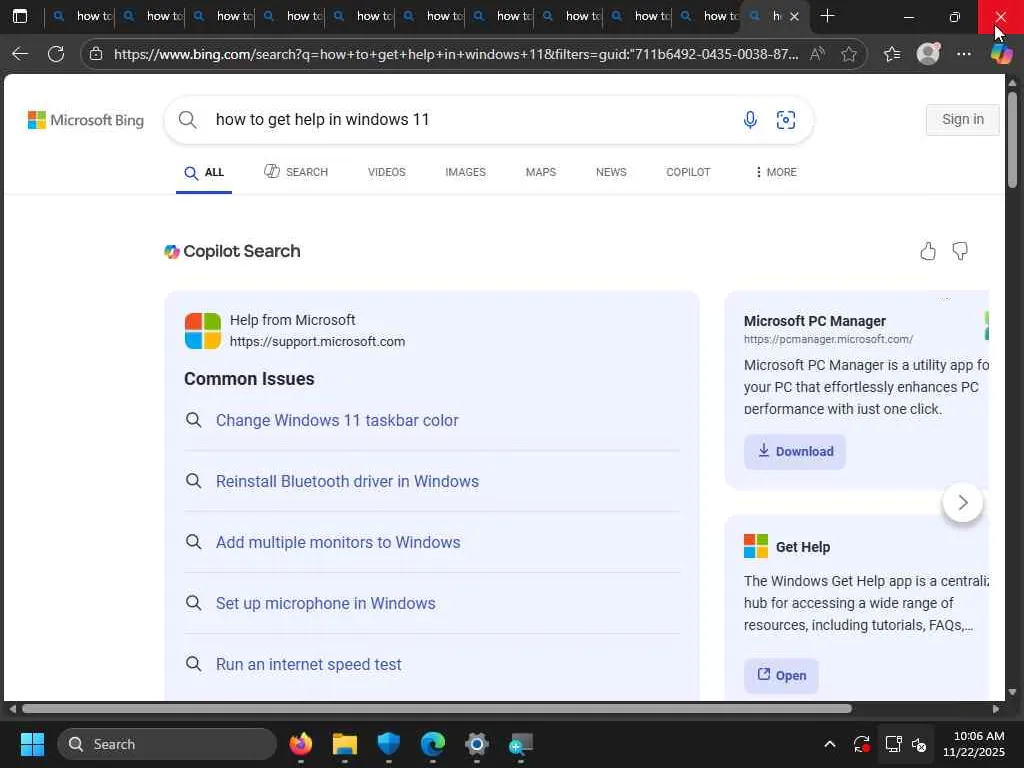Screen dimensions: 1024x768
Task: View site information lock icon
Action: (96, 54)
